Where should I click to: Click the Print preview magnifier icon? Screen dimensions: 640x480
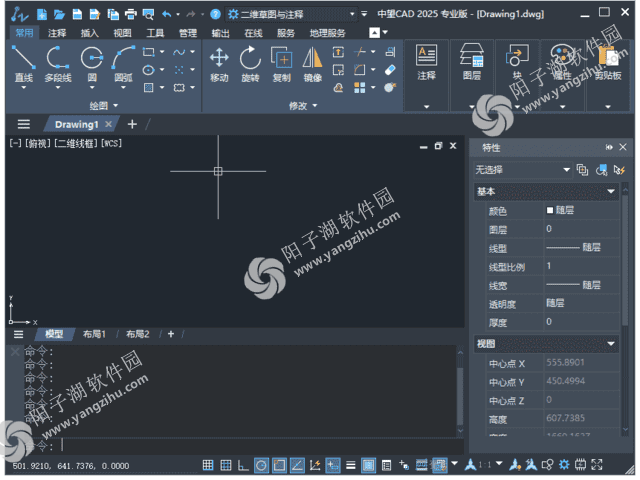click(148, 15)
